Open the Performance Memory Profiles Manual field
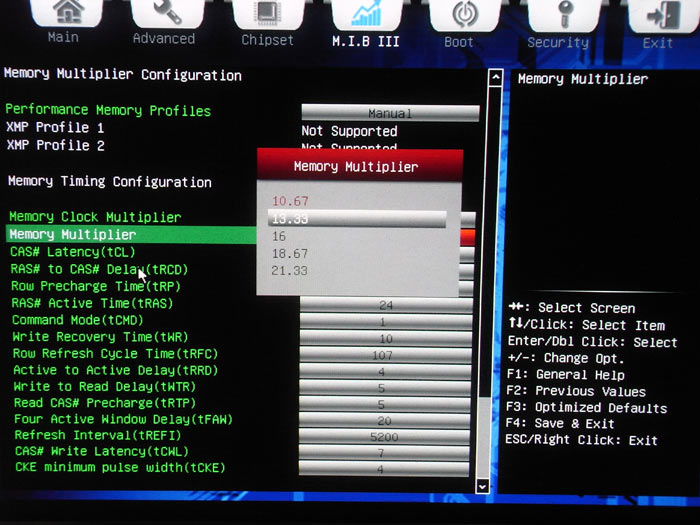This screenshot has height=525, width=700. (390, 113)
